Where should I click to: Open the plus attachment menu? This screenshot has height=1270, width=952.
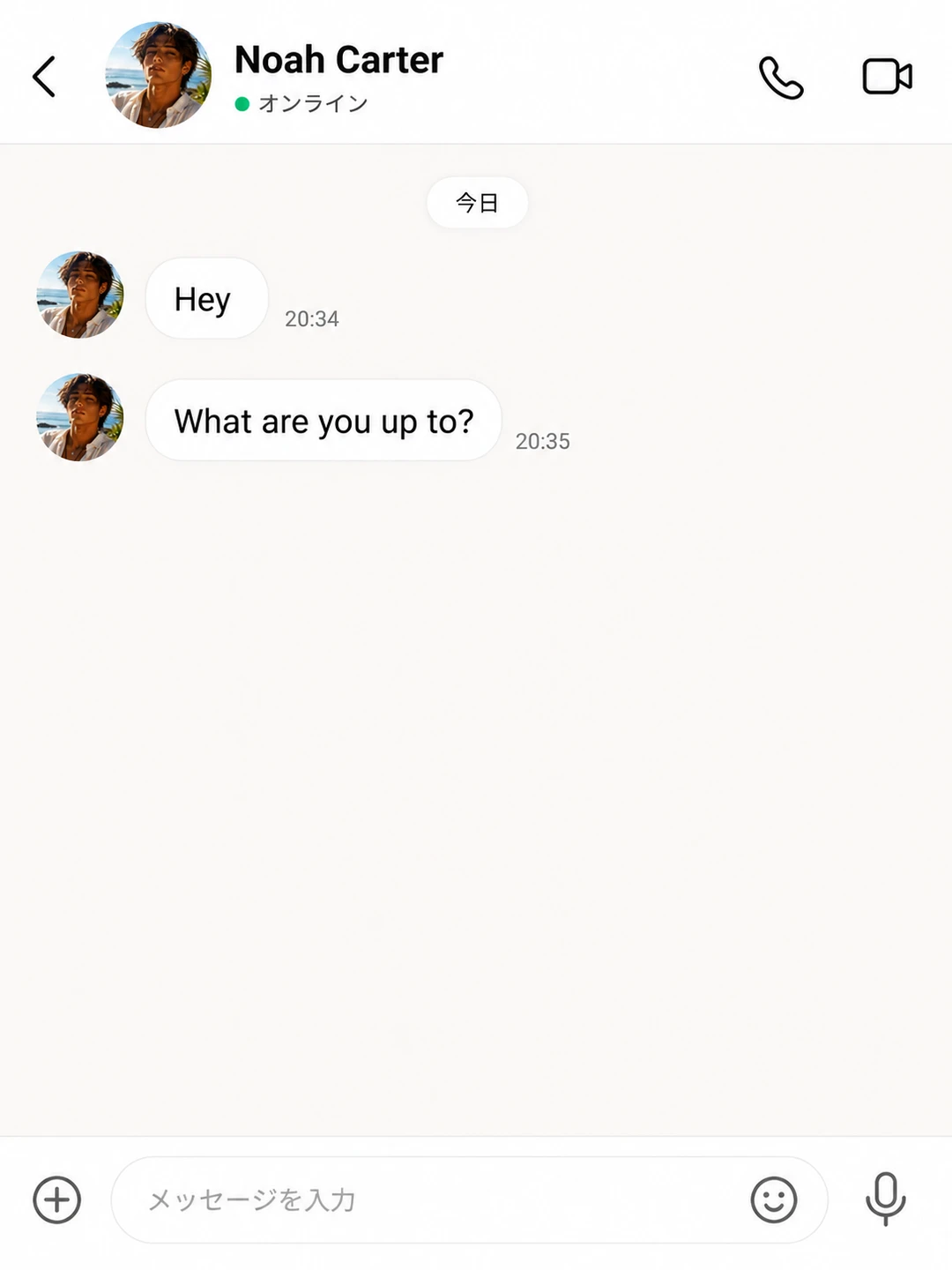click(x=57, y=1199)
